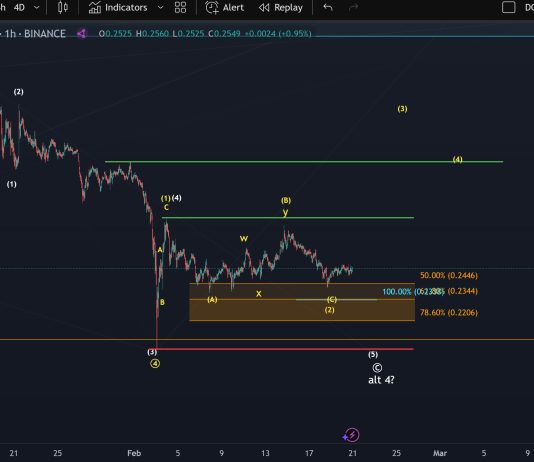Select the yellow (4) label on green line
This screenshot has height=462, width=534.
(x=457, y=159)
